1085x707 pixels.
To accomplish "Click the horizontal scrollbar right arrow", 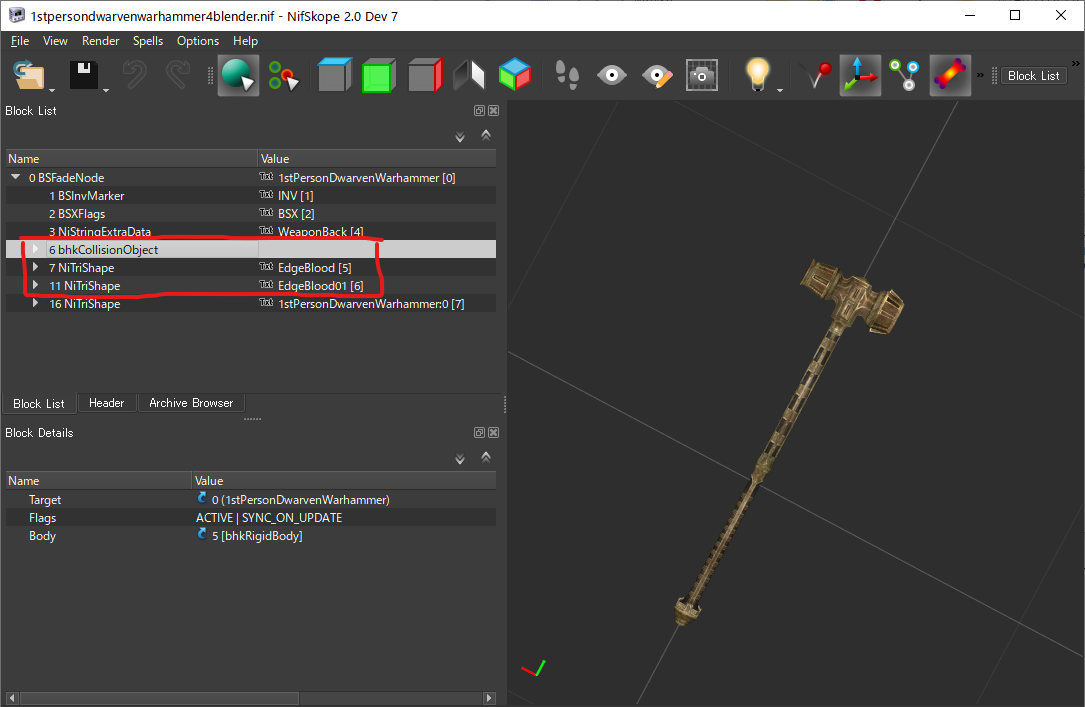I will (x=489, y=698).
